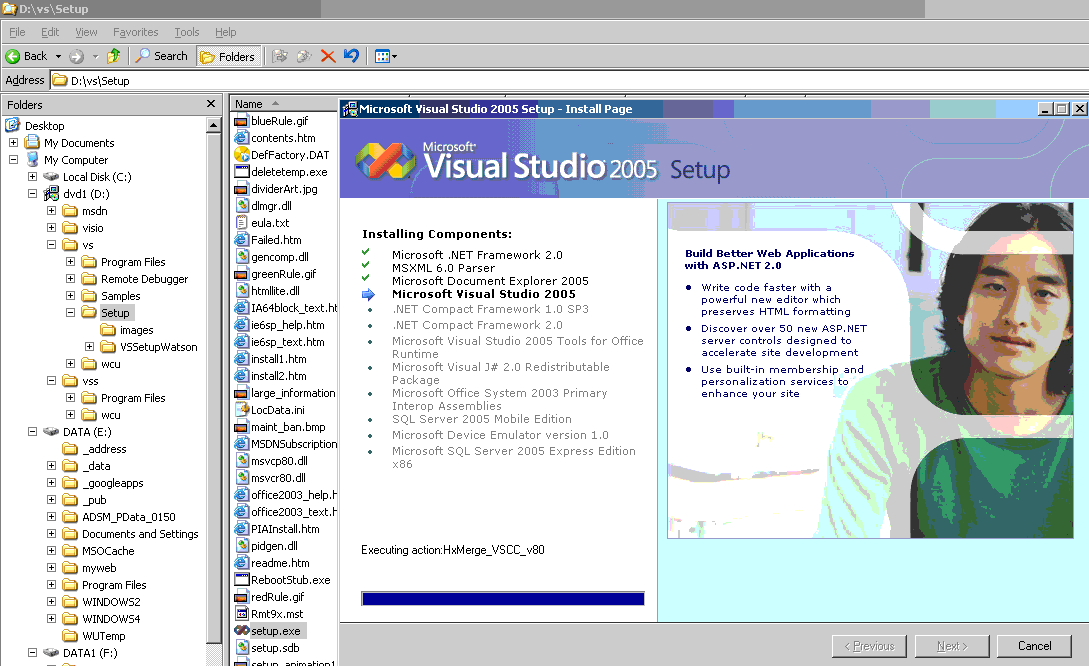Open the Back button history dropdown arrow

click(x=58, y=56)
